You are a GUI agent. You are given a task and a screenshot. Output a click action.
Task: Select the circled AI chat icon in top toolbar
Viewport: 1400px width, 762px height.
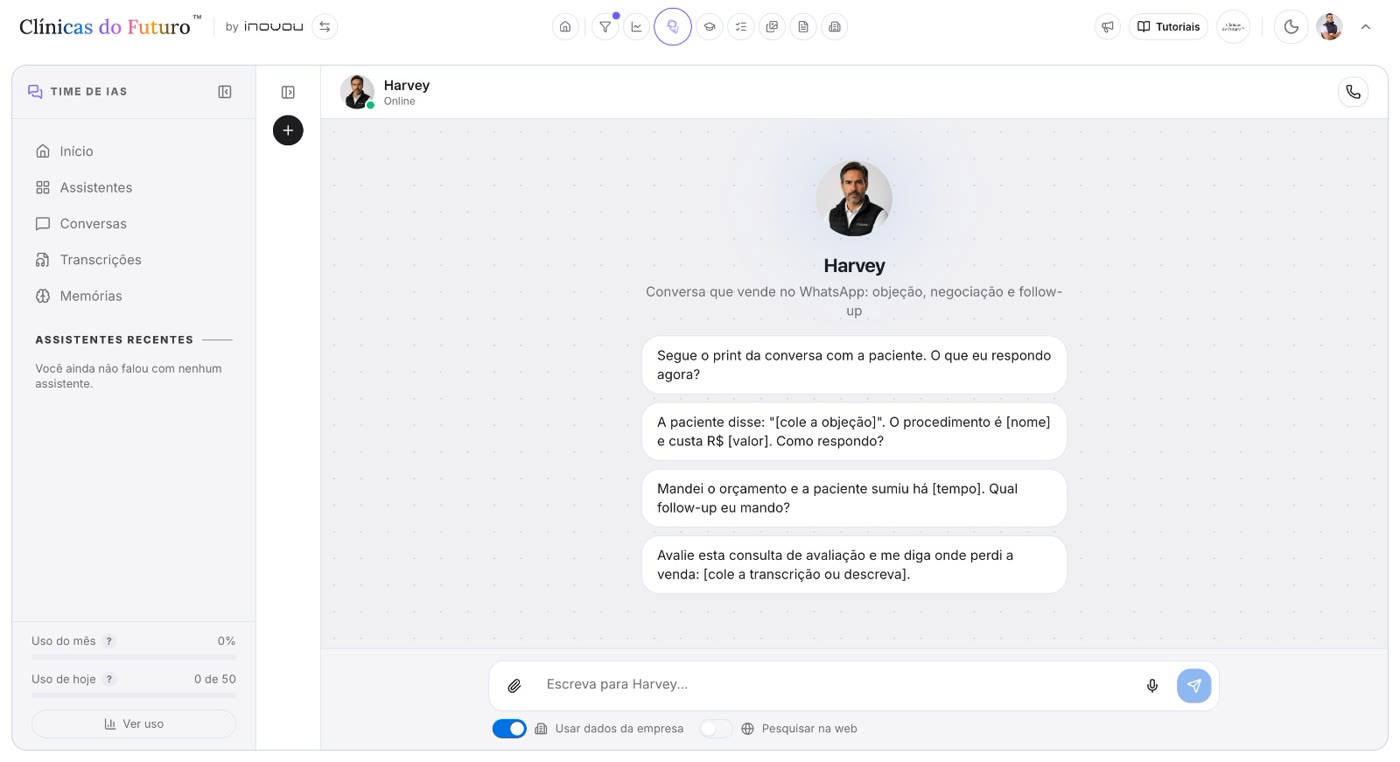673,27
